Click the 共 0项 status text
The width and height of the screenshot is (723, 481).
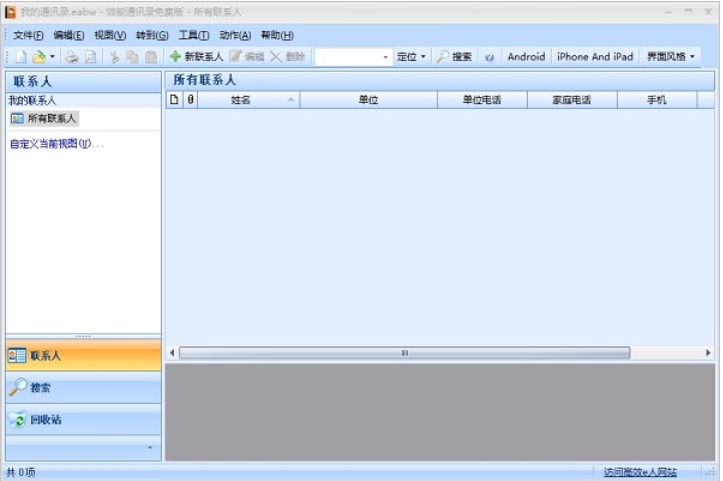[x=21, y=472]
